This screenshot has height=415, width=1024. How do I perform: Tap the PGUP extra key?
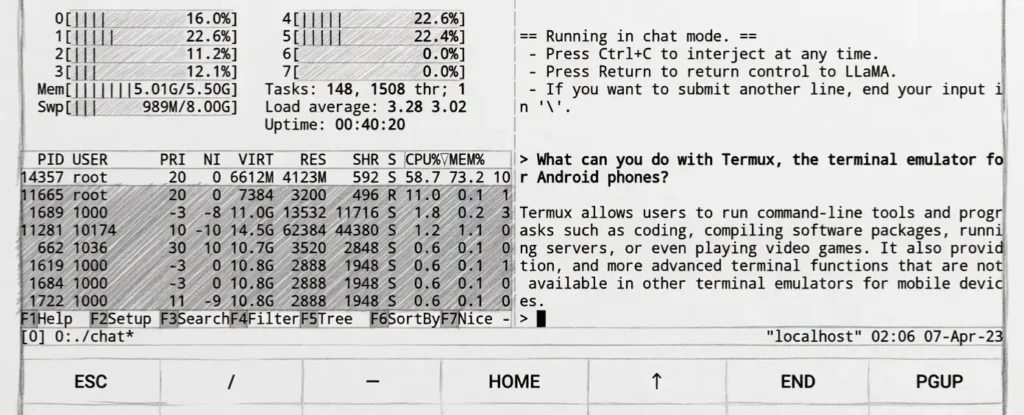[939, 382]
